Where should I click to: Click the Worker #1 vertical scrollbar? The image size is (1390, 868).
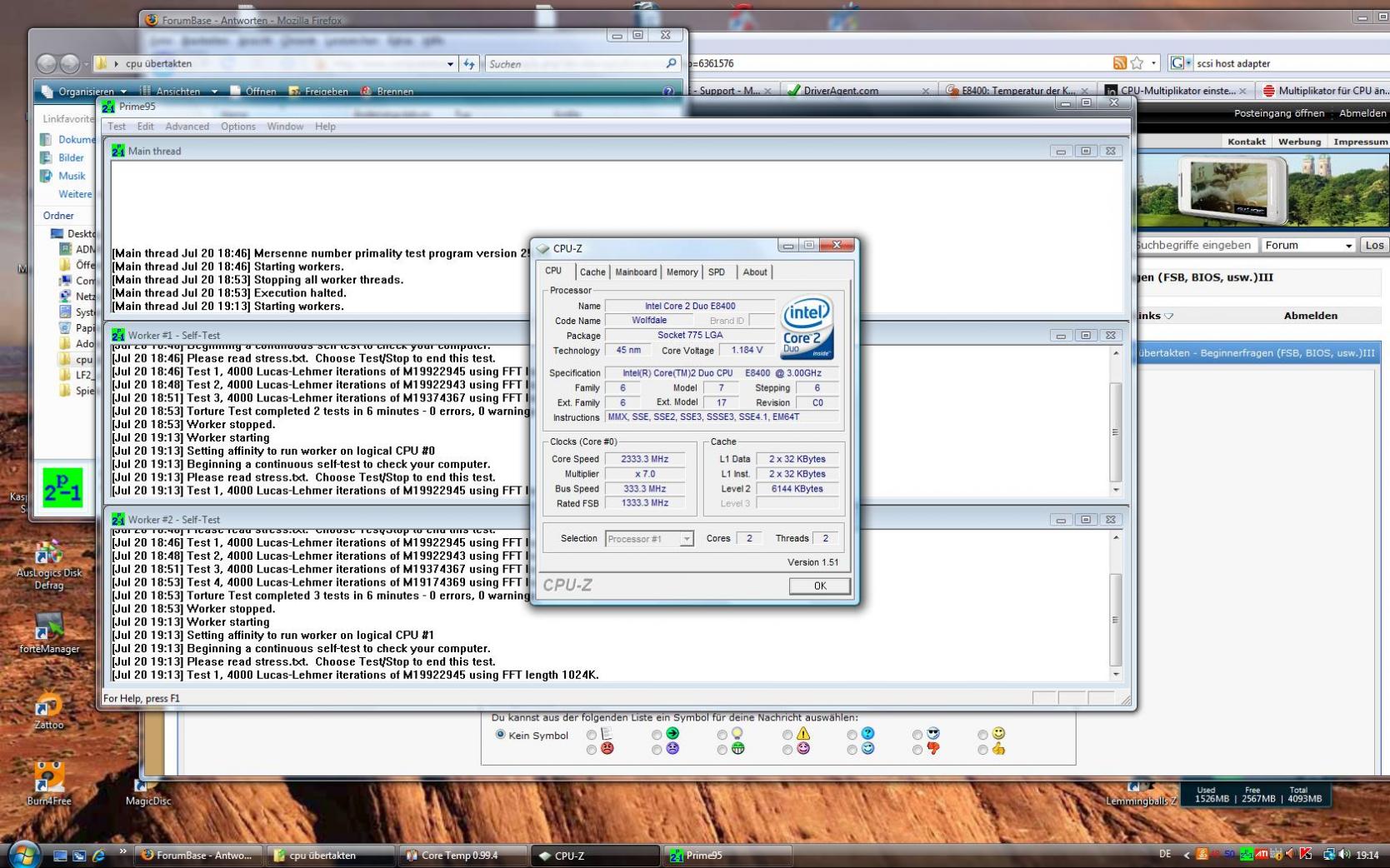tap(1116, 422)
